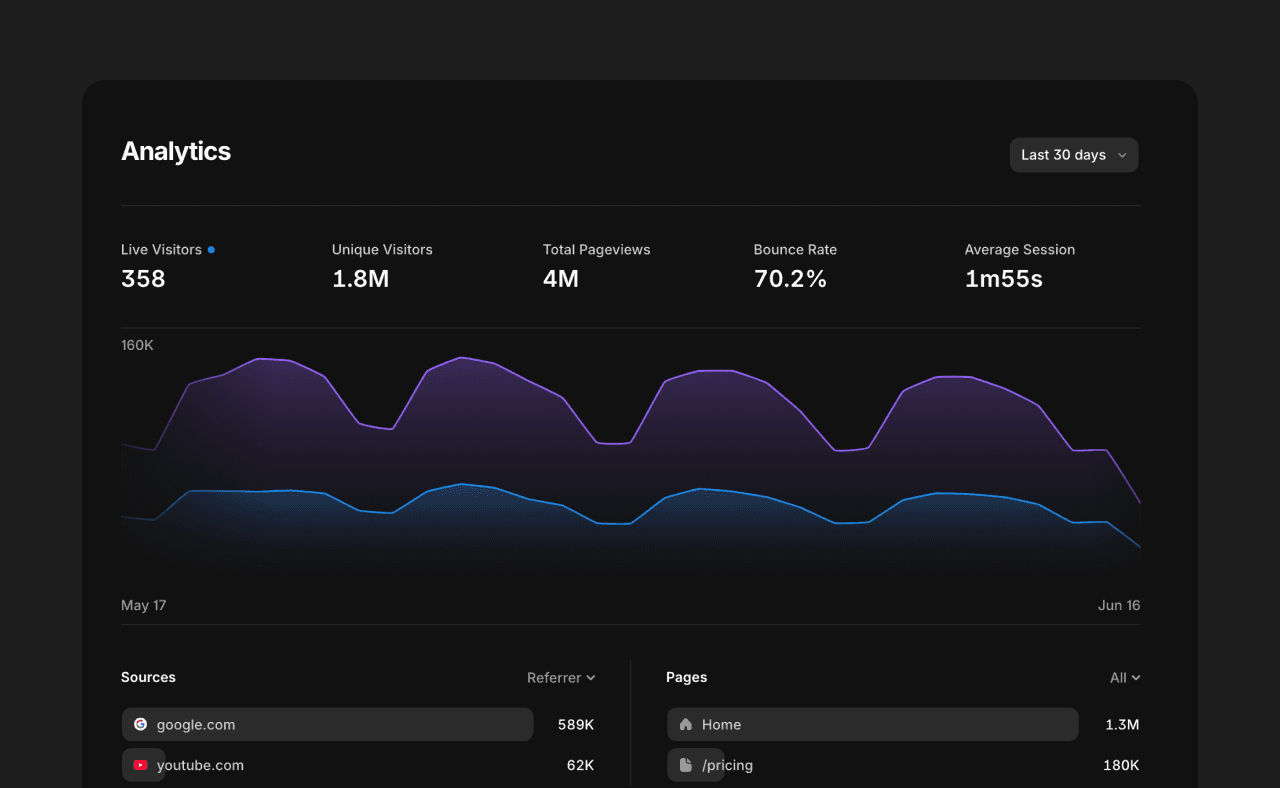Click the Total Pageviews label
This screenshot has height=788, width=1280.
click(x=596, y=250)
